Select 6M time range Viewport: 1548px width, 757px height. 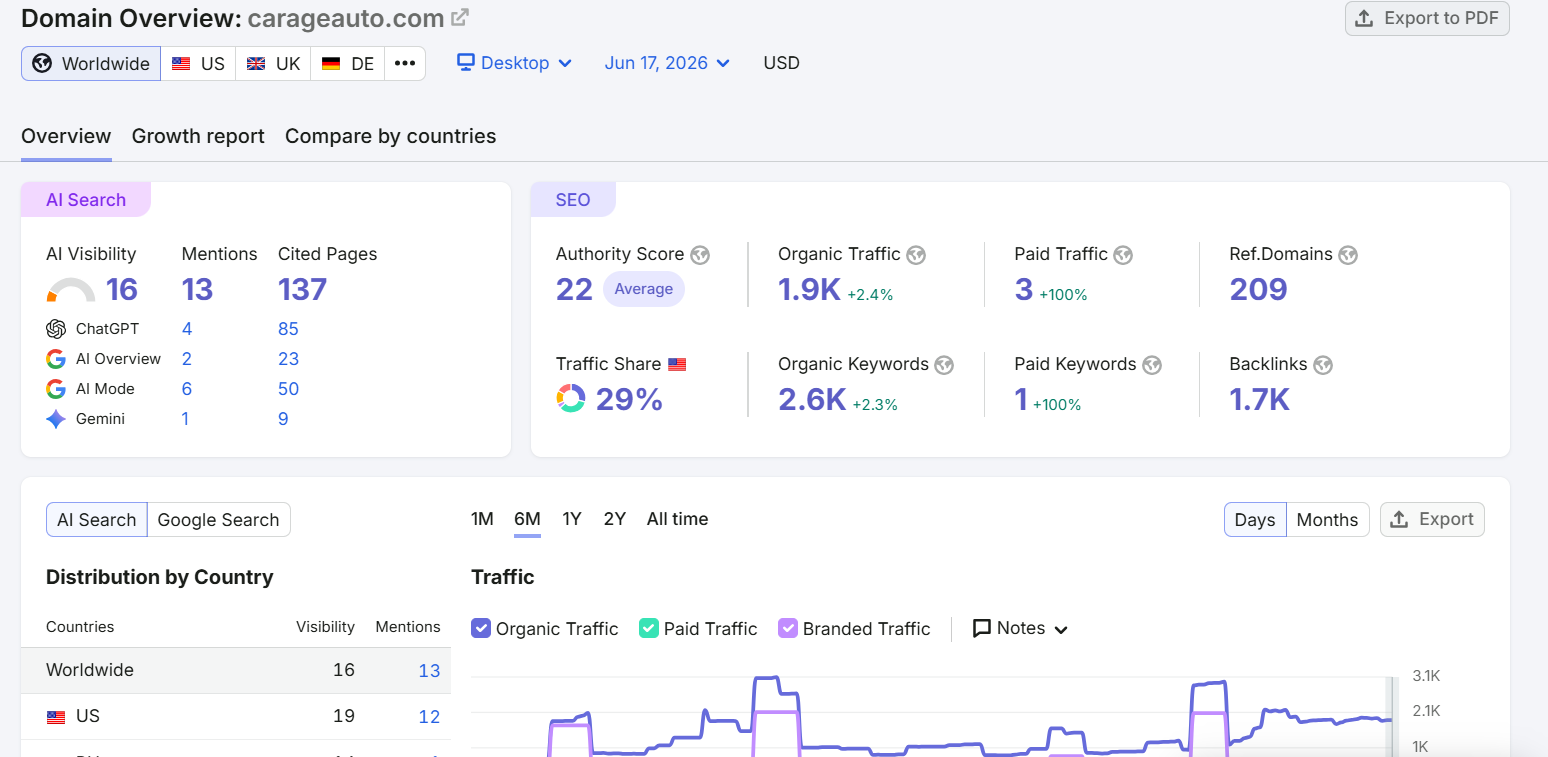527,519
